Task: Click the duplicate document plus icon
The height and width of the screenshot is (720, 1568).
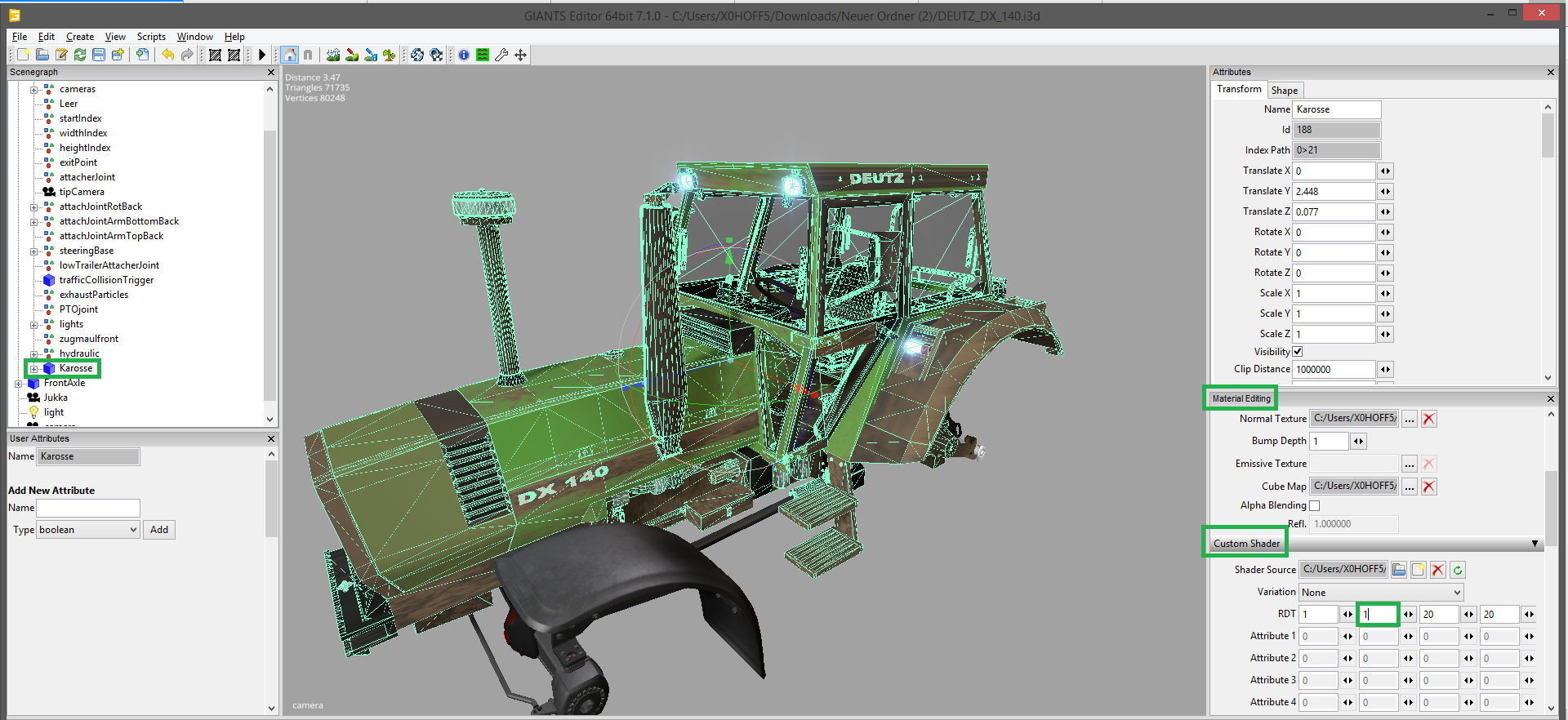Action: point(143,55)
